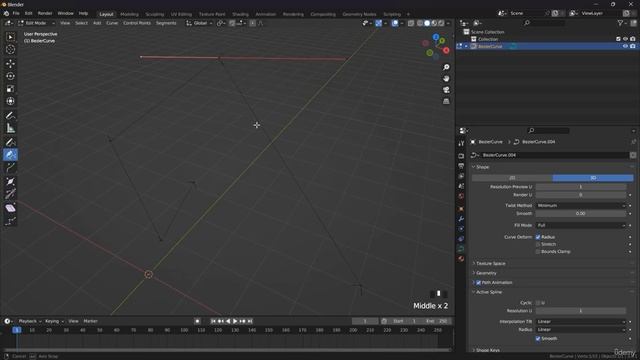Select the Radius tool
The image size is (640, 360).
click(x=11, y=181)
